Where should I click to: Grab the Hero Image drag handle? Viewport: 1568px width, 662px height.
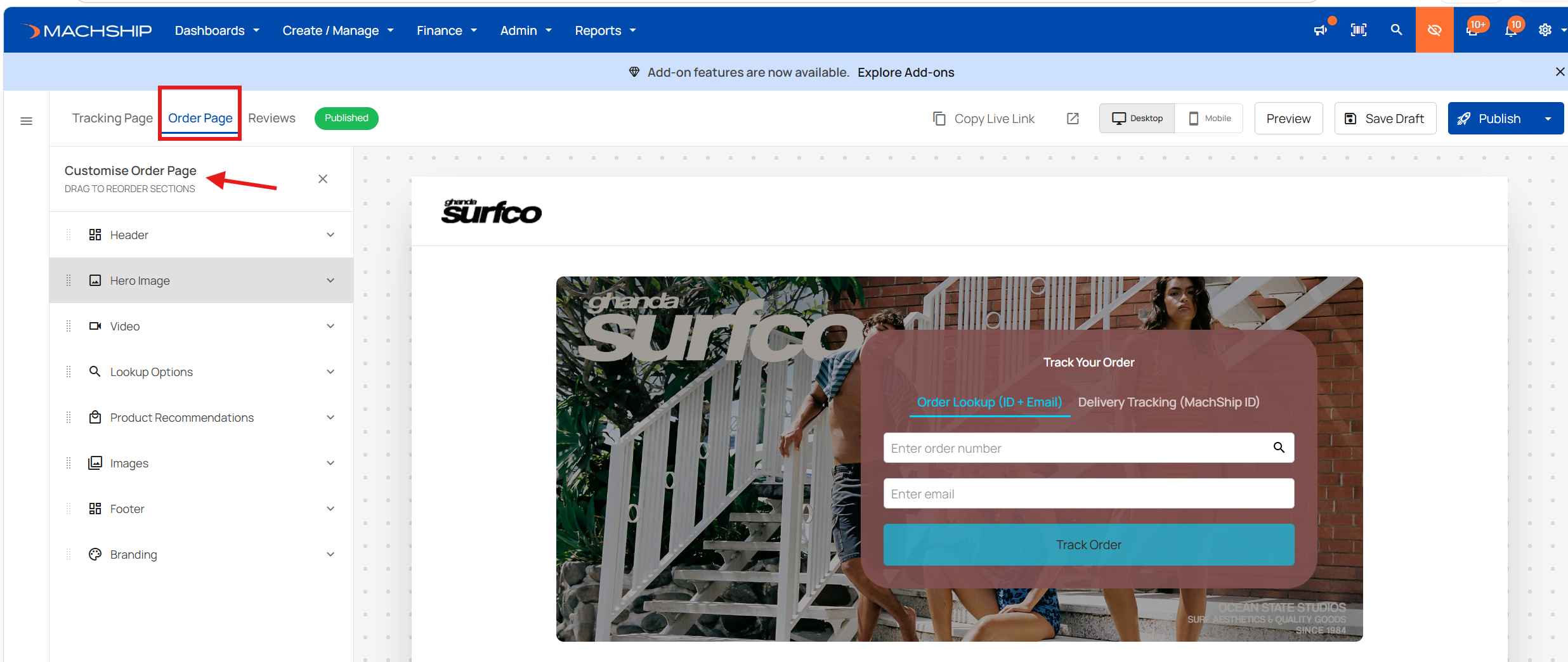[x=69, y=280]
